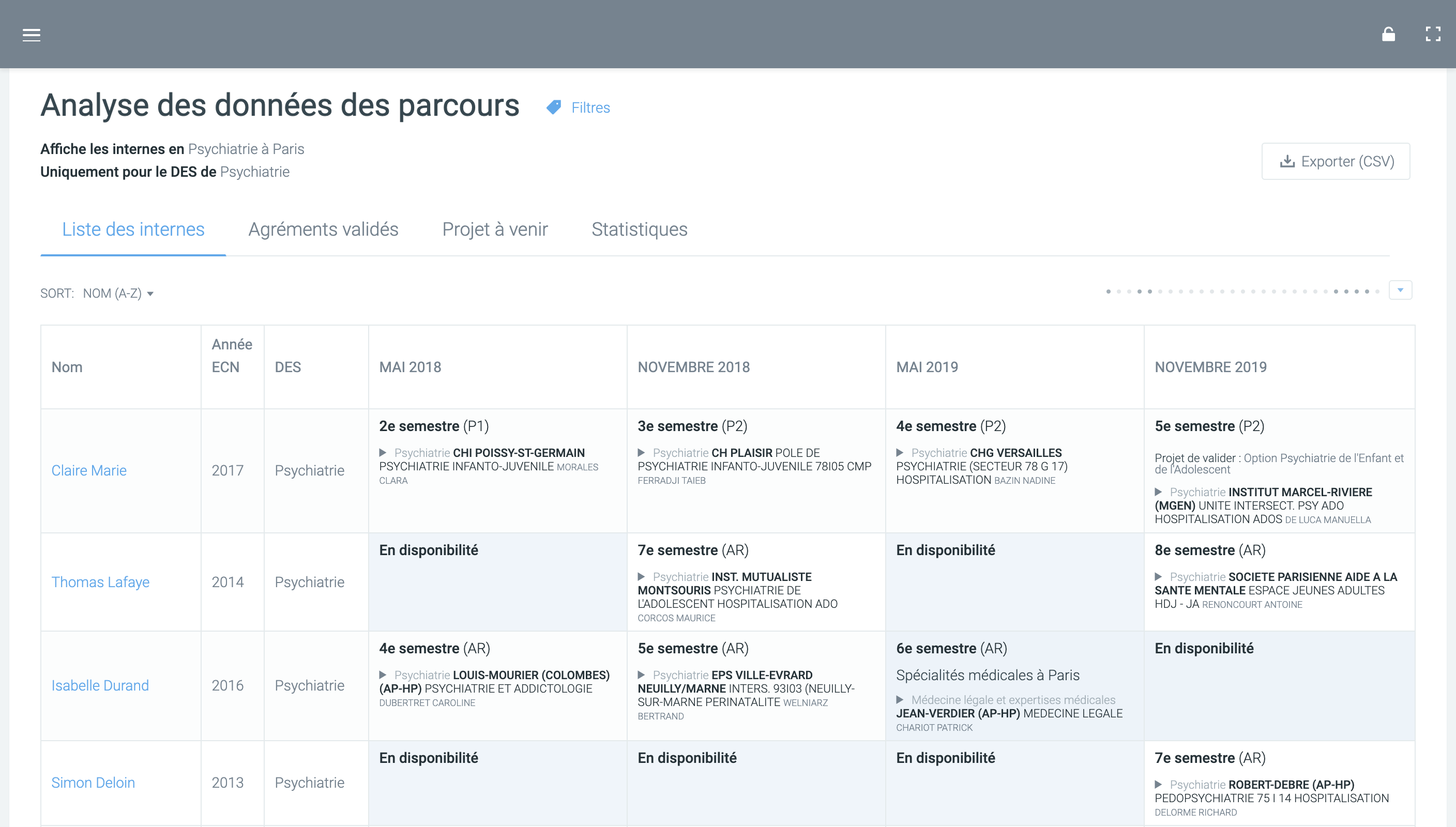Viewport: 1456px width, 827px height.
Task: Click the download icon in Exporter button
Action: coord(1287,161)
